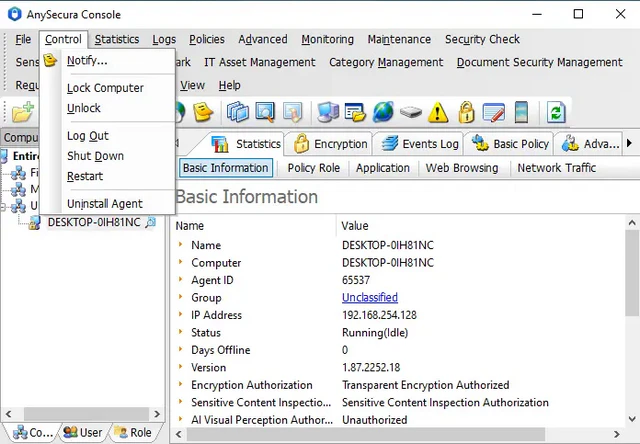The image size is (640, 444).
Task: Switch to the User tab at bottom
Action: click(x=84, y=432)
